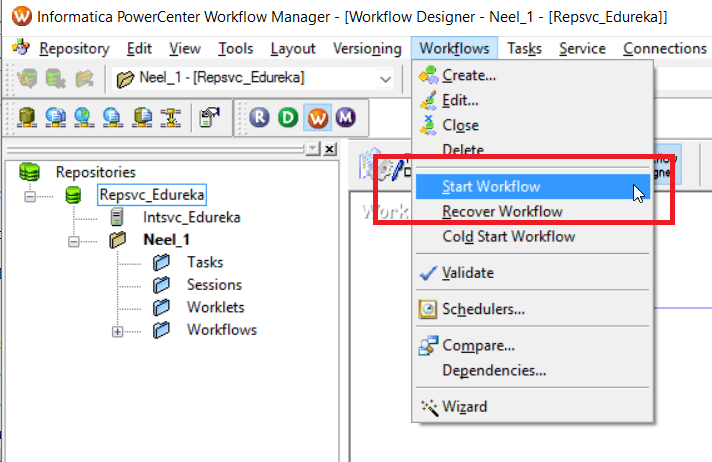
Task: Open the Layout menu
Action: tap(293, 48)
